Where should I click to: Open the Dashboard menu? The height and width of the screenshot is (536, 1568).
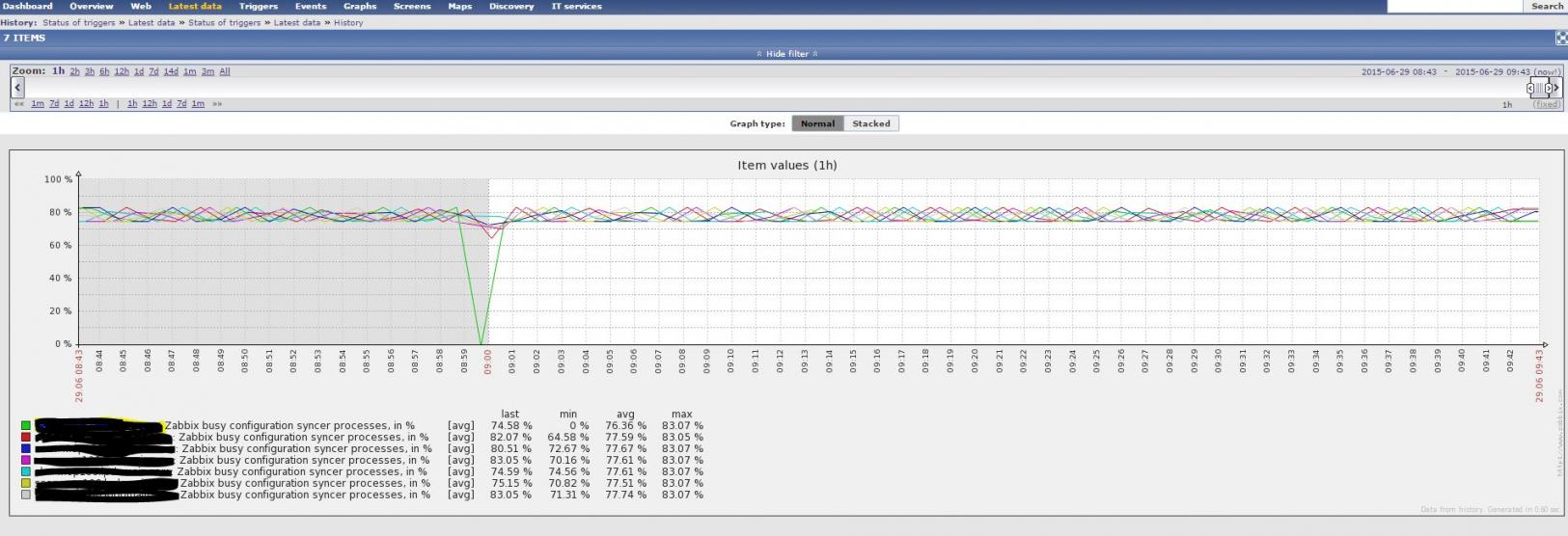(x=27, y=6)
